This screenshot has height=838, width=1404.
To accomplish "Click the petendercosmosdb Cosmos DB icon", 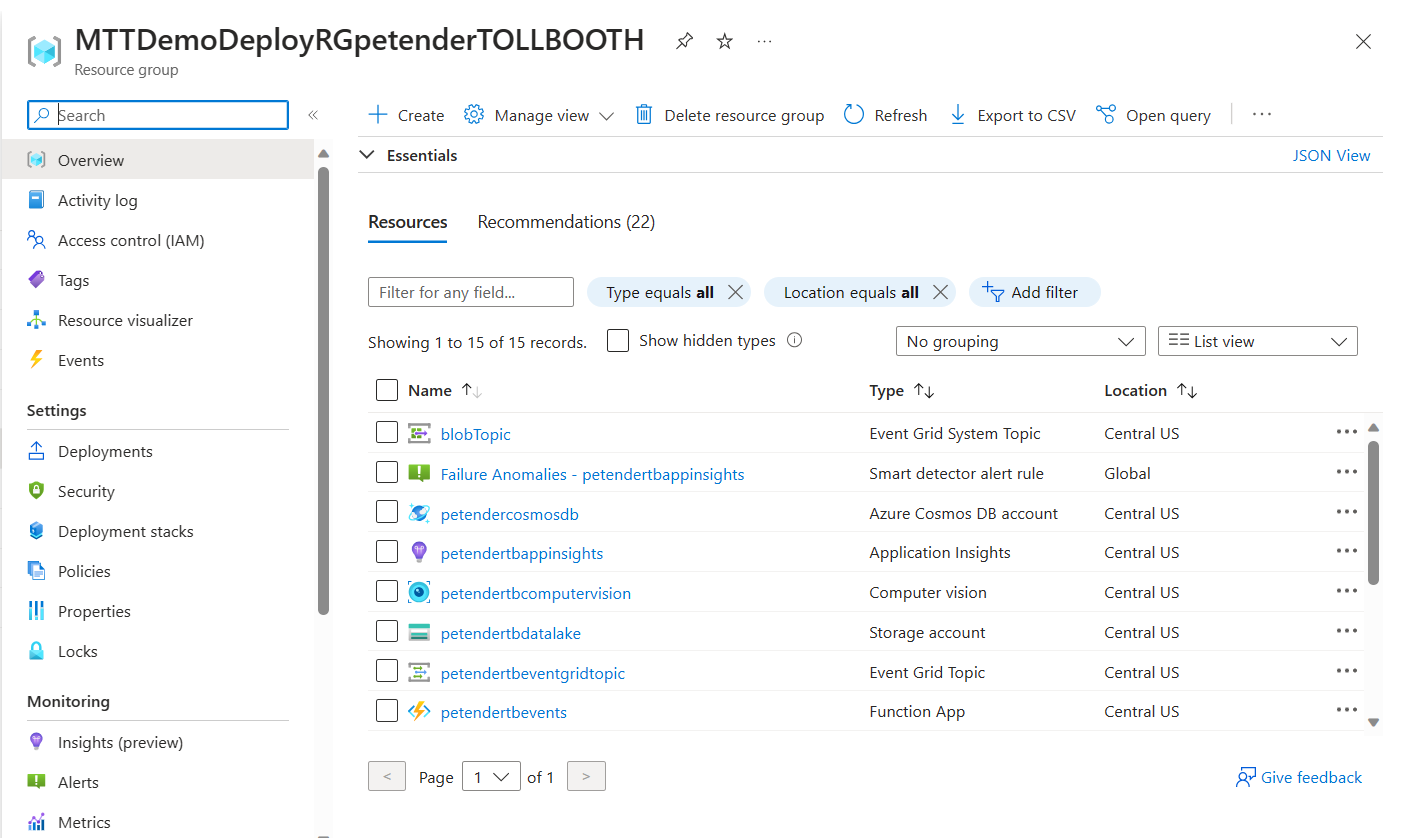I will coord(419,514).
